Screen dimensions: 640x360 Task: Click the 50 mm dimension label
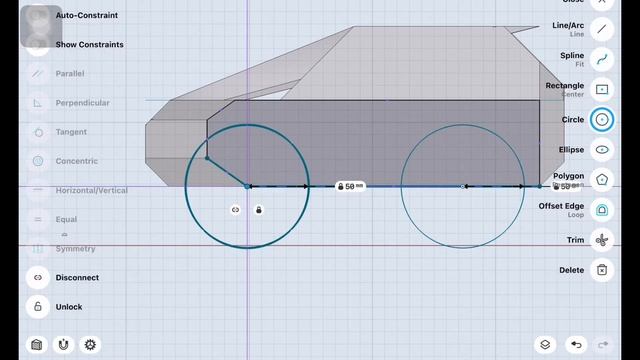click(x=350, y=187)
